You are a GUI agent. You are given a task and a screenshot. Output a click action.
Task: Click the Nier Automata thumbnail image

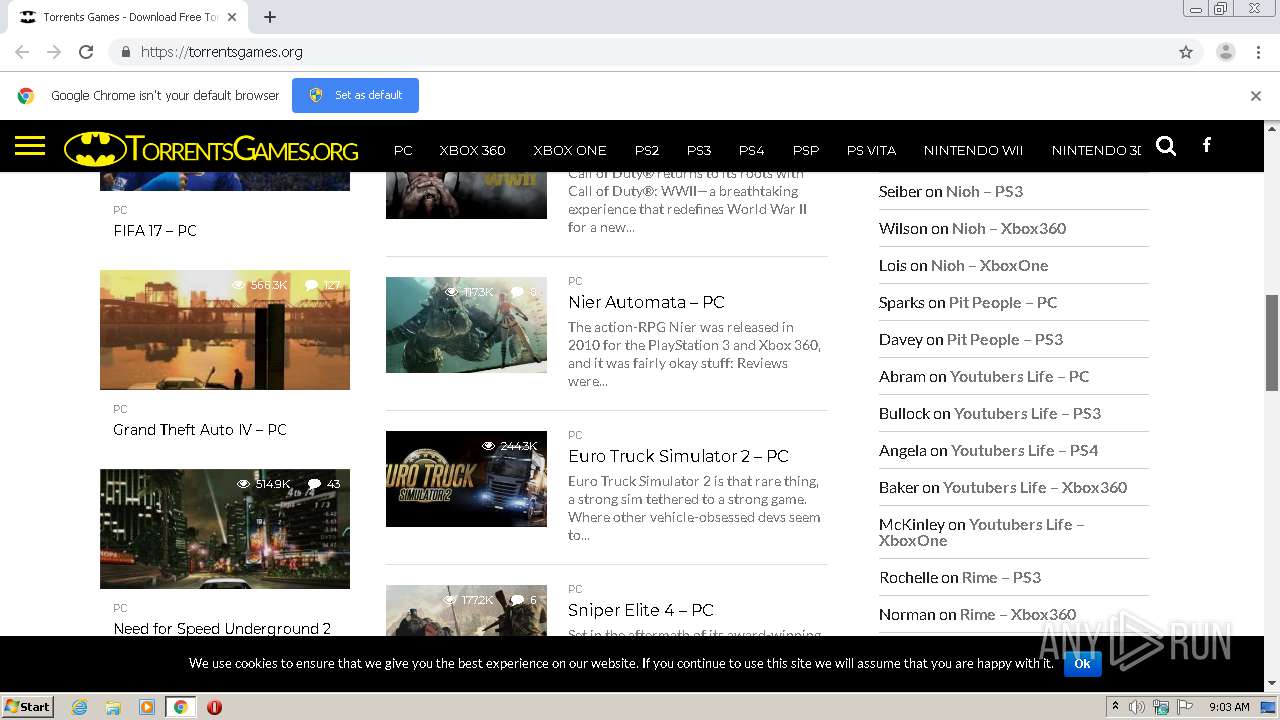click(466, 325)
